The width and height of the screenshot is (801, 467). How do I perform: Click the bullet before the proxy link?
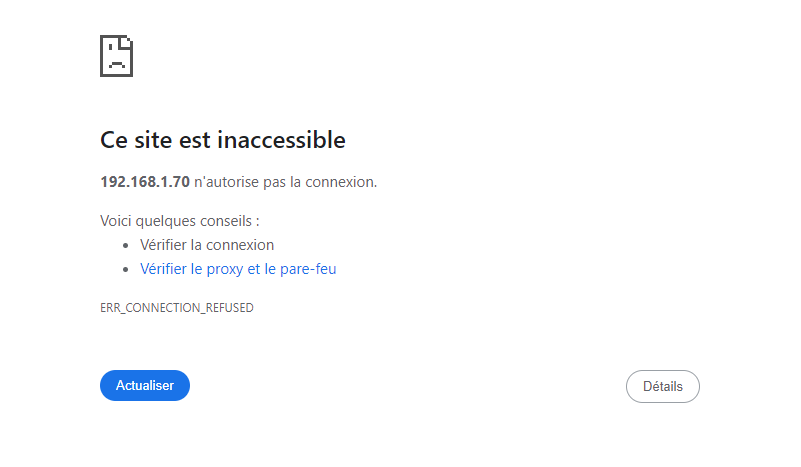[126, 270]
